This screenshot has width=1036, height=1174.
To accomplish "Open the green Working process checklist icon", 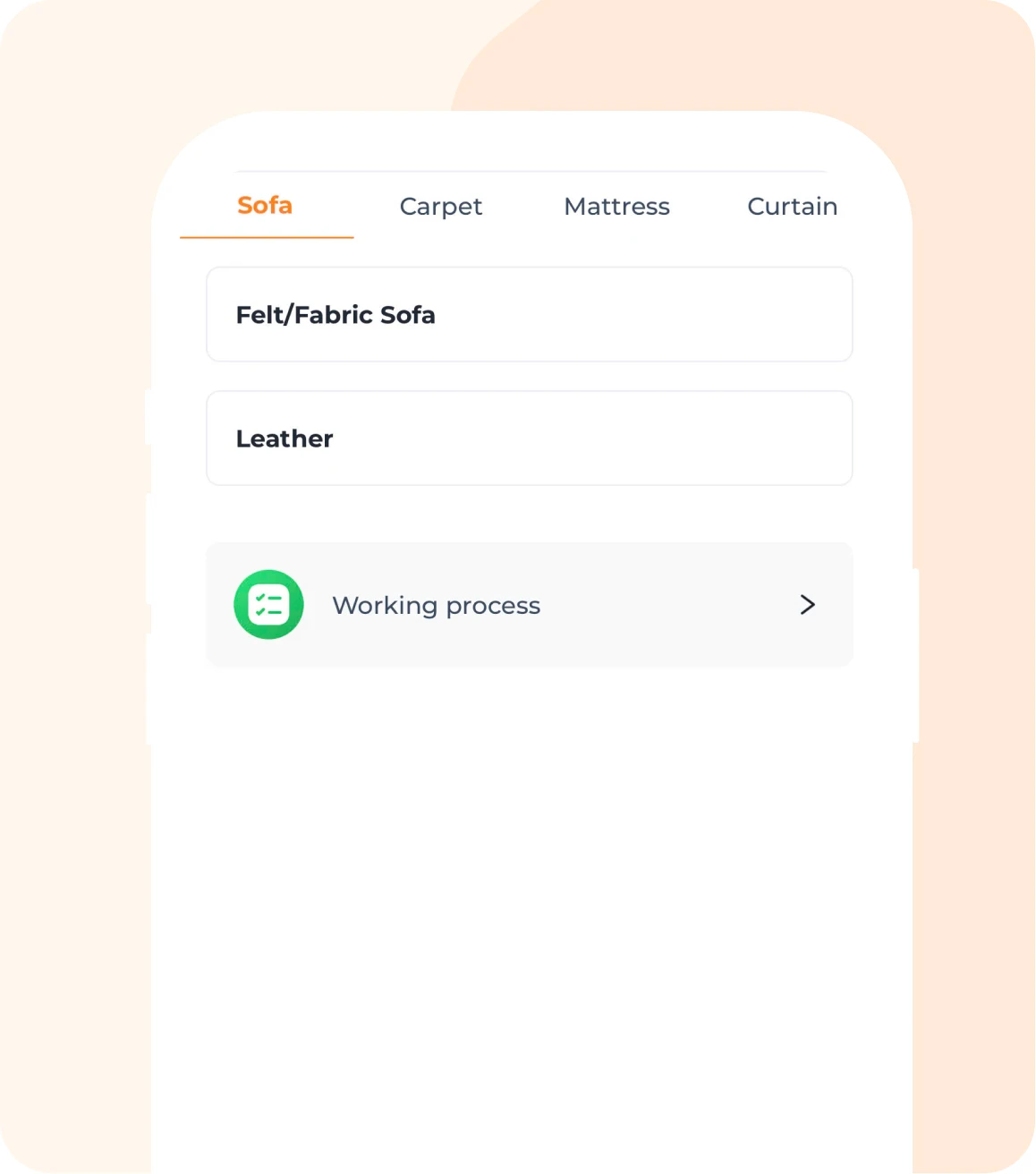I will (268, 605).
